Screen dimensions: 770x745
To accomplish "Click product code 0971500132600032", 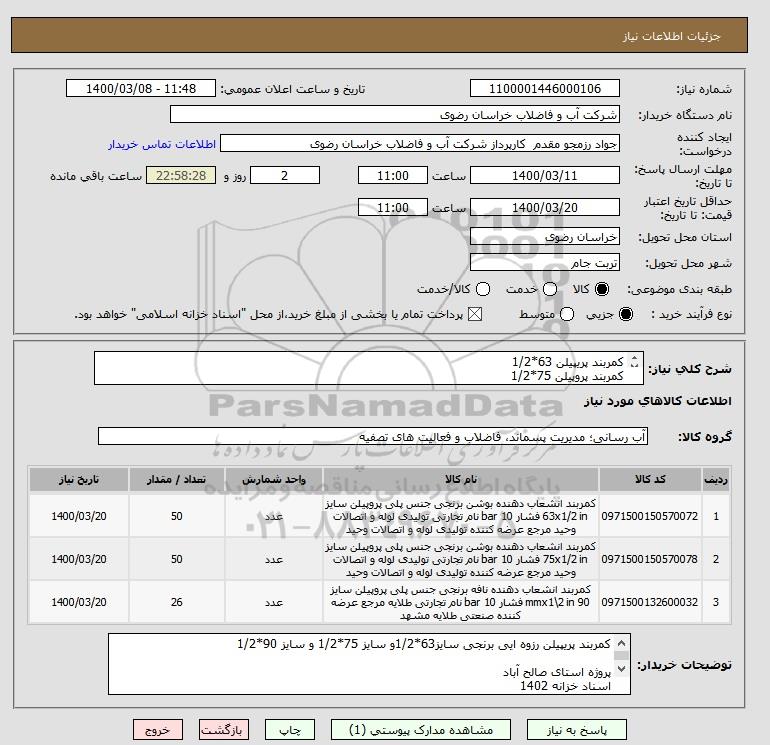I will [x=650, y=602].
